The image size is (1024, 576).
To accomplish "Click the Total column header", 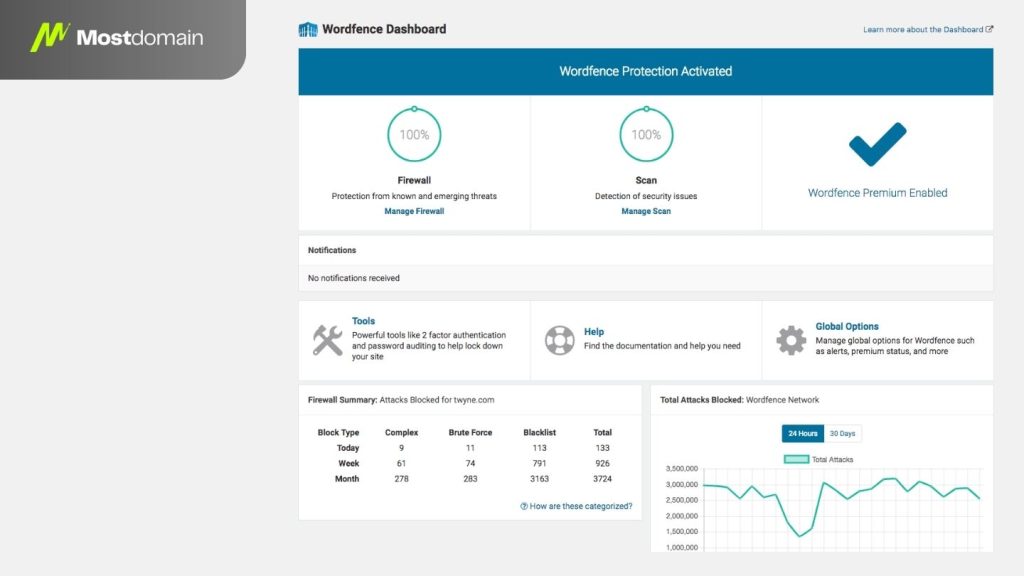I will [x=602, y=432].
